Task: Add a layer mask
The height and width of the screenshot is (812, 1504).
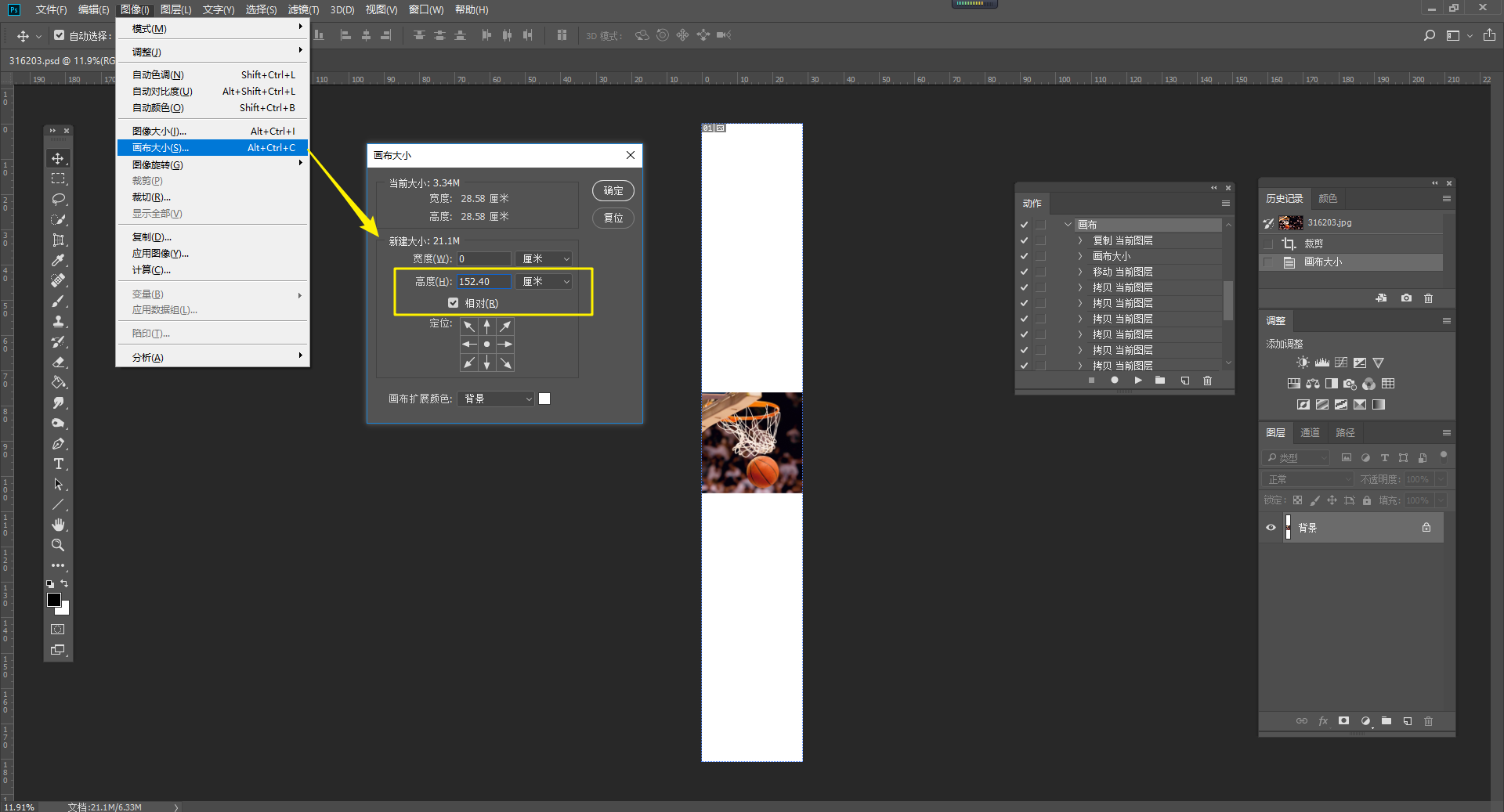Action: (1344, 721)
